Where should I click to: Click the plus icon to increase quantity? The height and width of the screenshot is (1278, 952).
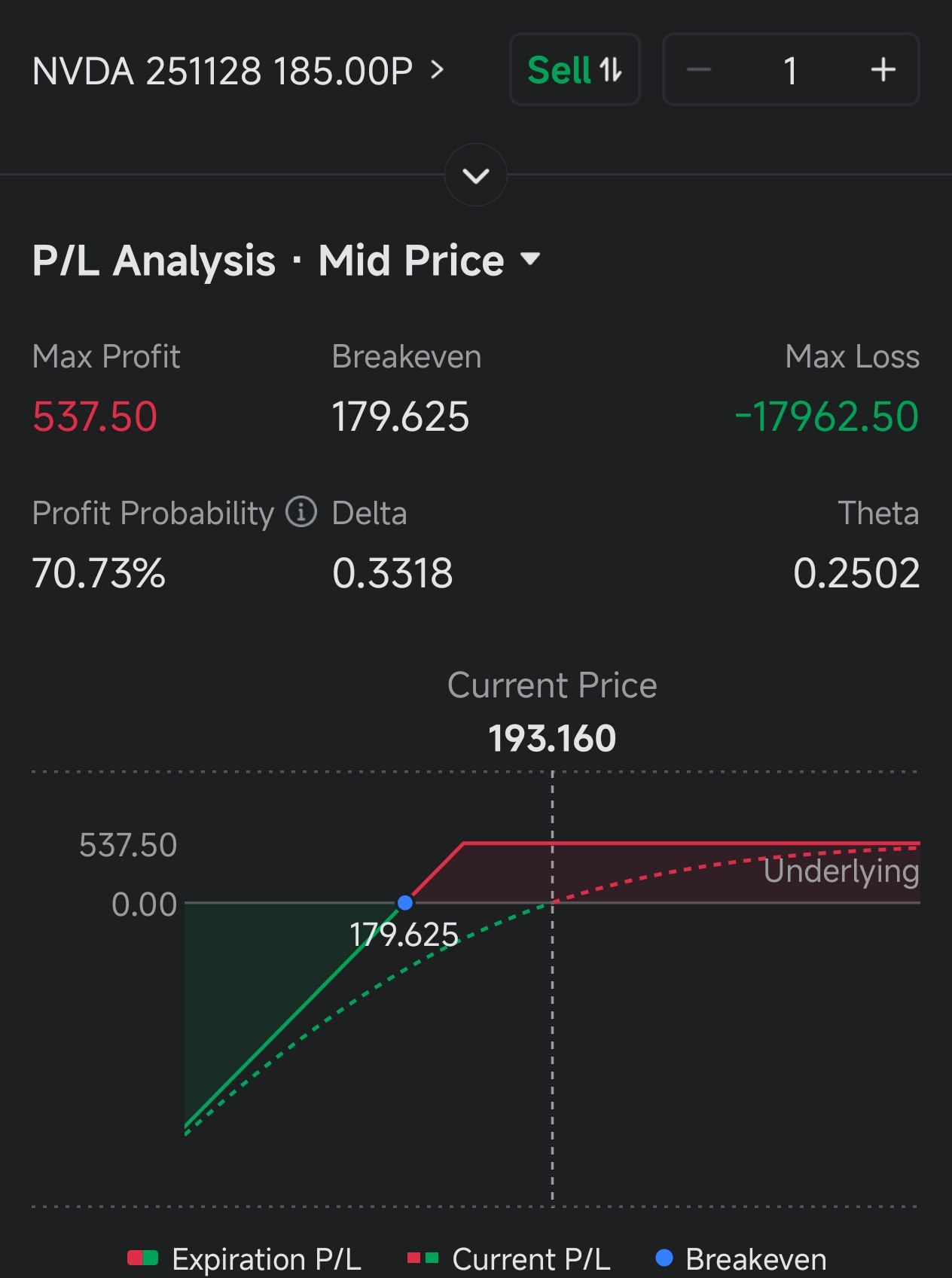[x=883, y=71]
